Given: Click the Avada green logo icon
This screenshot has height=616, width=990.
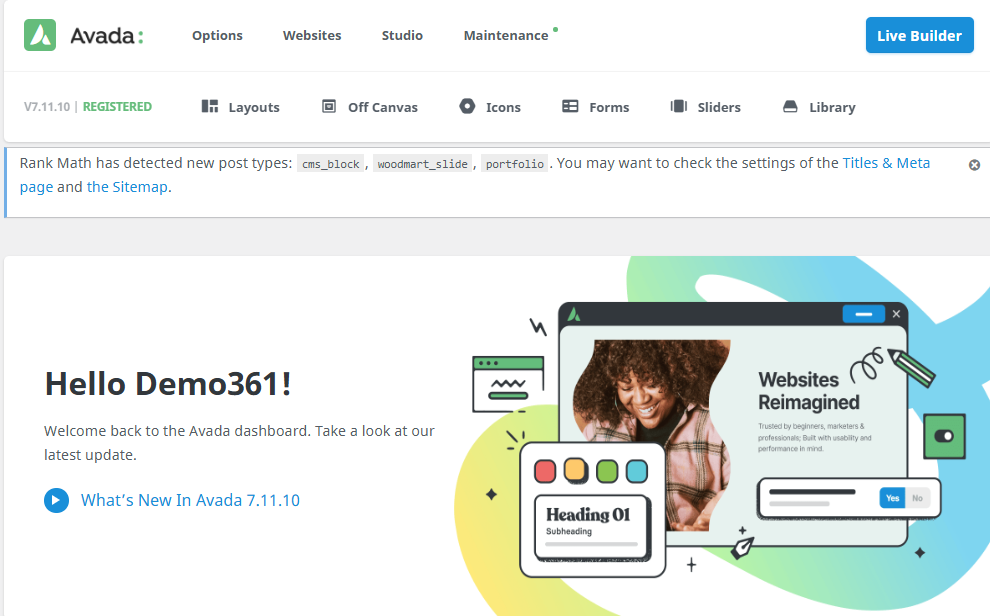Looking at the screenshot, I should coord(40,35).
